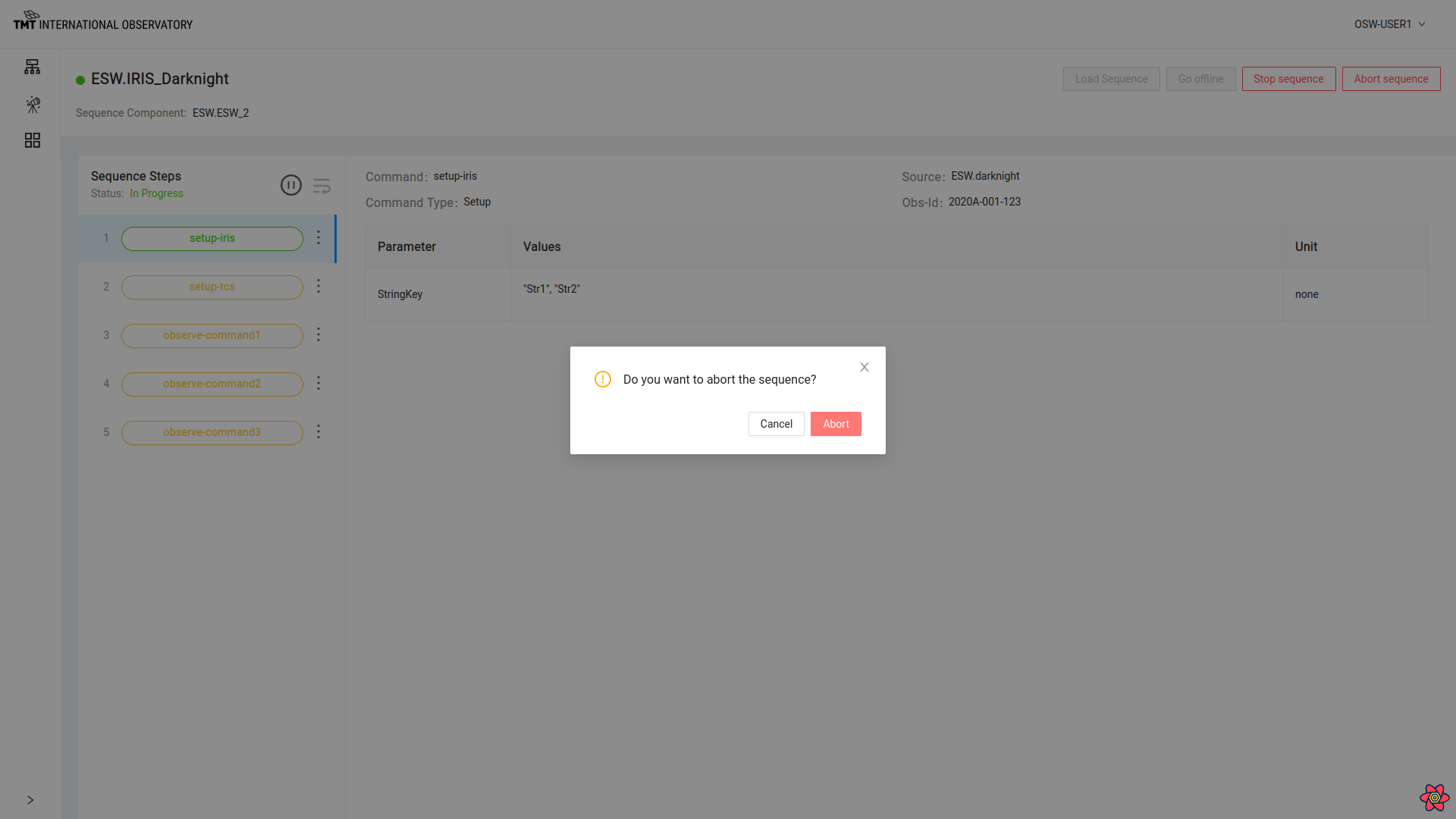1456x819 pixels.
Task: Click the Command value setup-iris
Action: click(x=455, y=176)
